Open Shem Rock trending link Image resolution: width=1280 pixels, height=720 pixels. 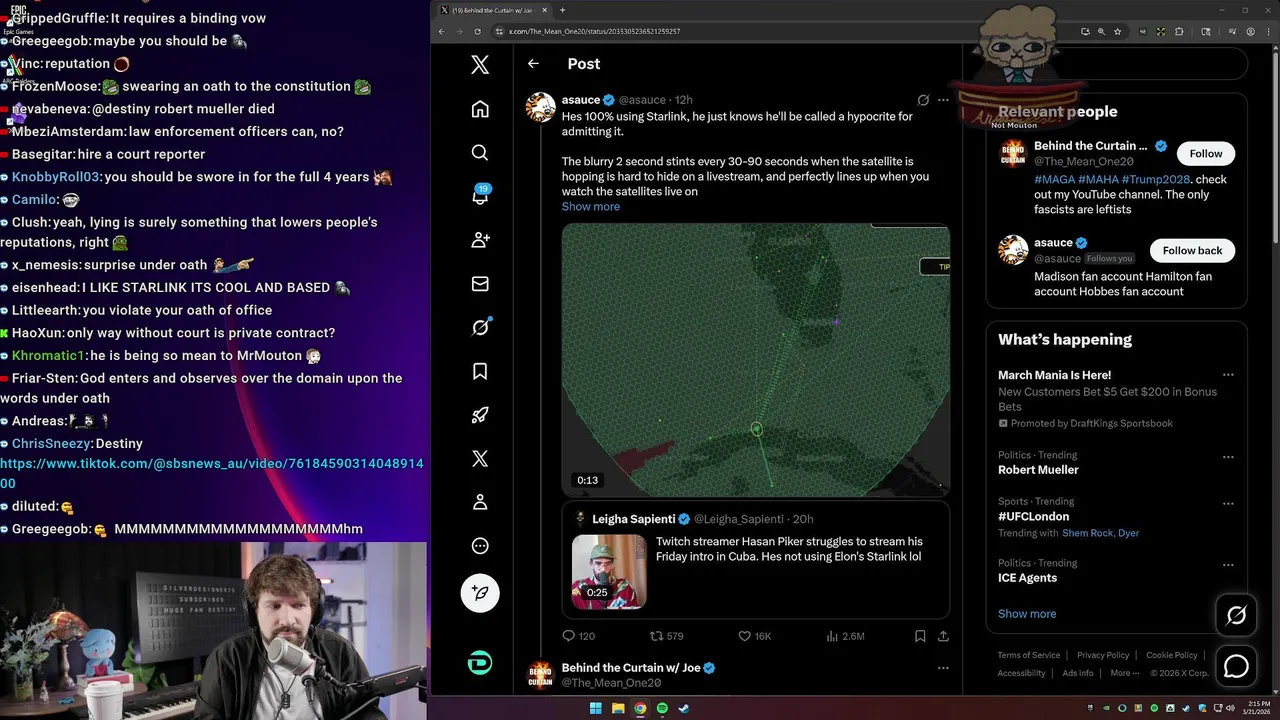pos(1086,533)
